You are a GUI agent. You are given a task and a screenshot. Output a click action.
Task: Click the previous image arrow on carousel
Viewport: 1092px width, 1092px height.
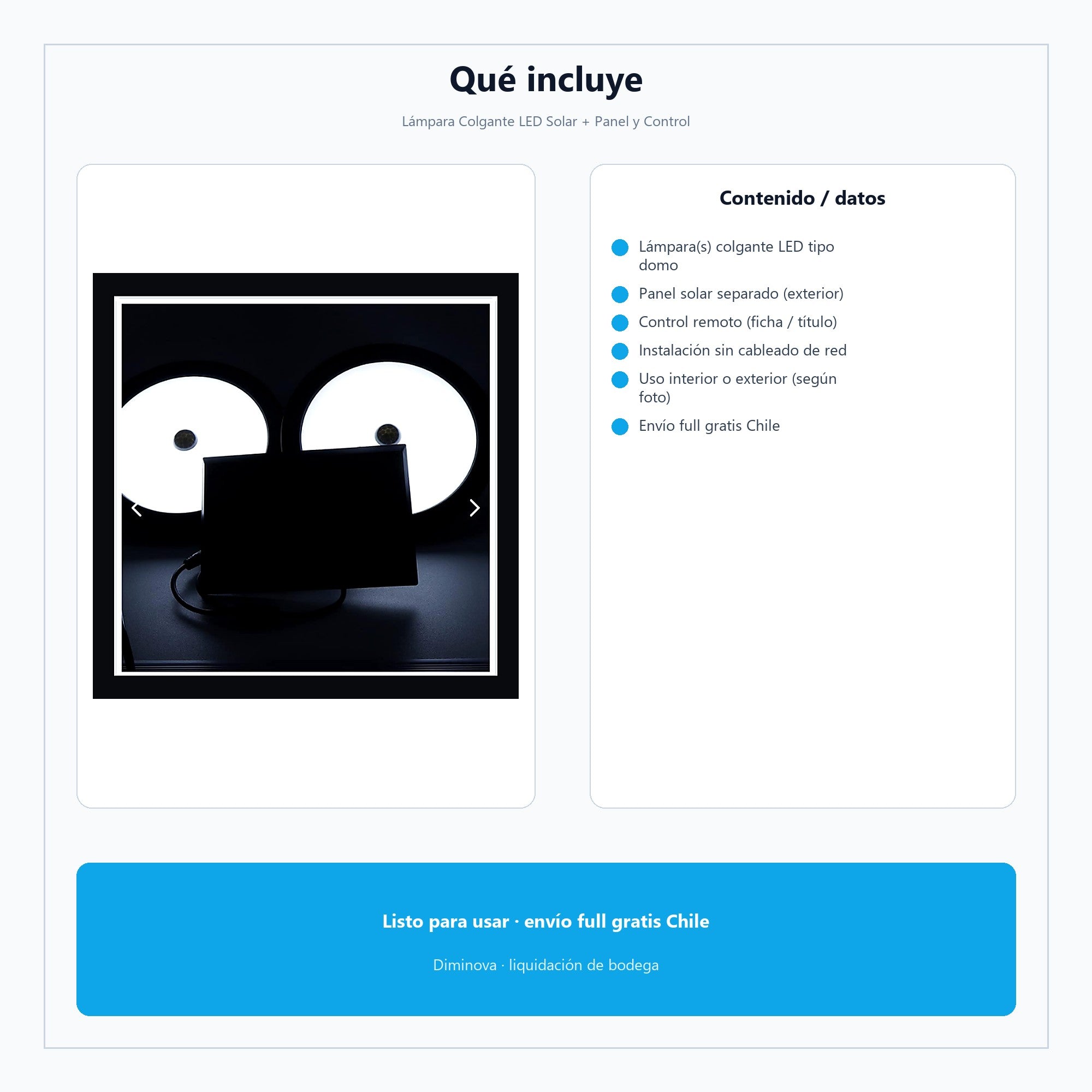pos(136,509)
